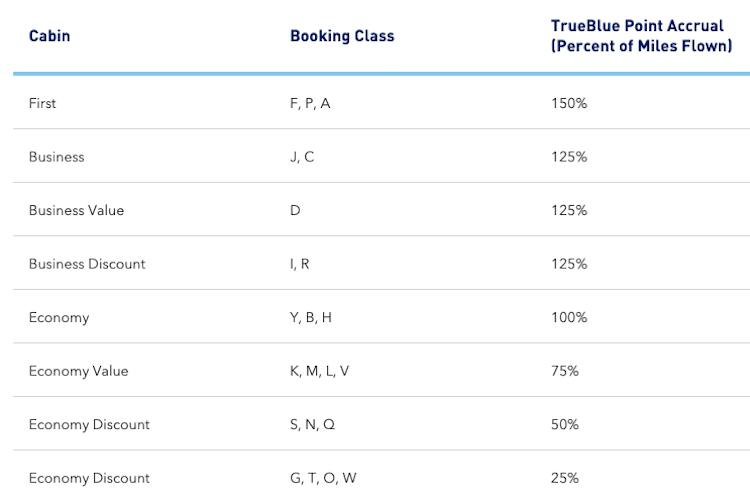Click booking class J, C
750x503 pixels.
(302, 157)
